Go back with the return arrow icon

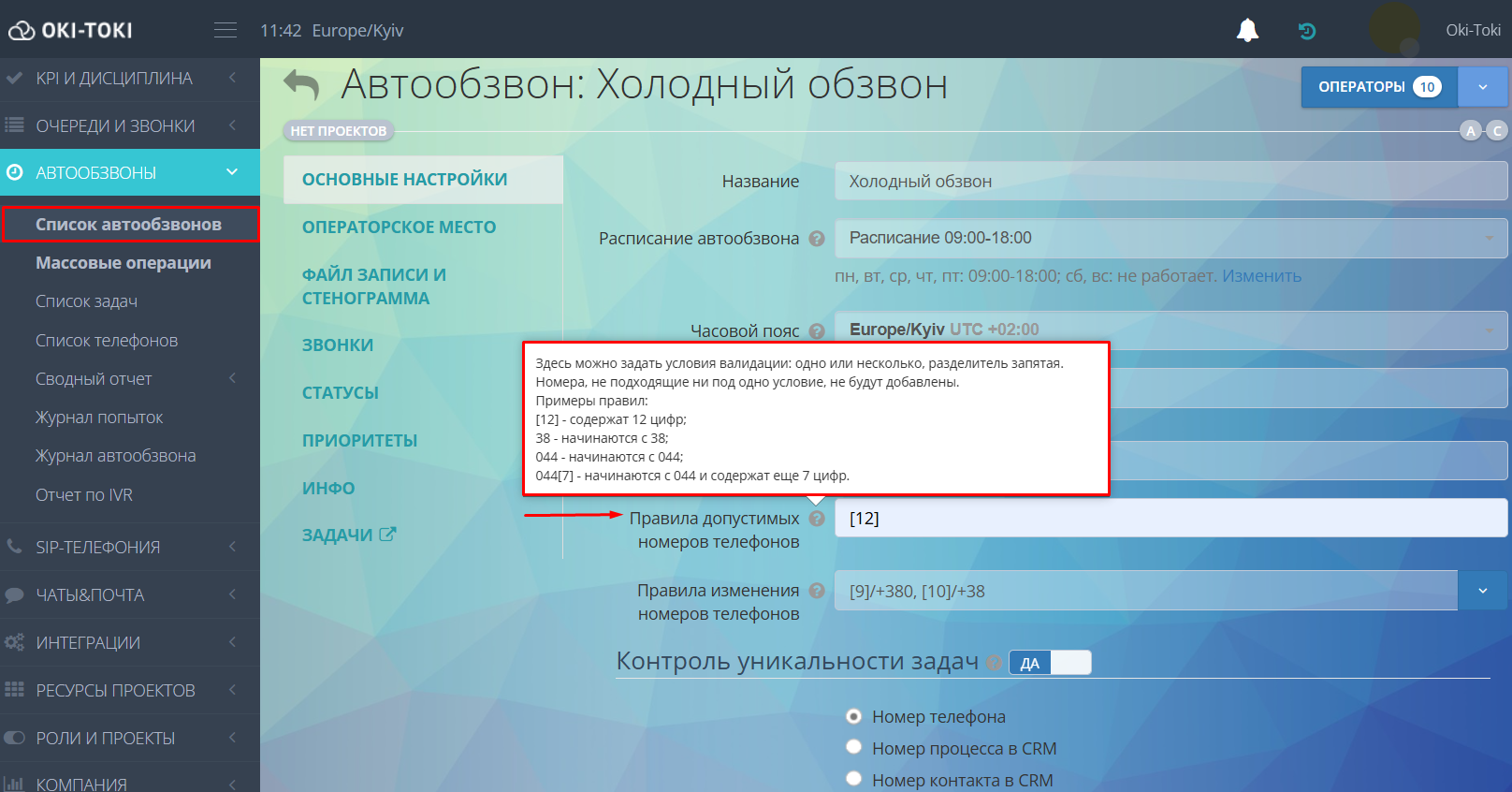click(301, 84)
